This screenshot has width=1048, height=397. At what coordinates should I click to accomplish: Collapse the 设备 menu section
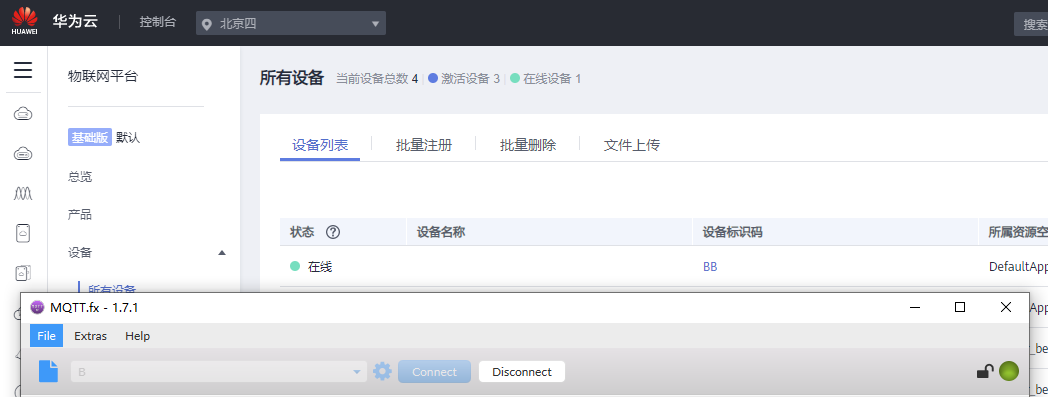[222, 253]
